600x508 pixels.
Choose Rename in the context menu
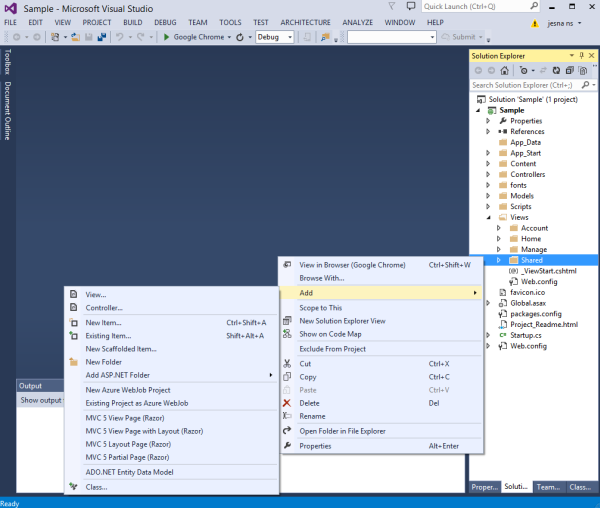pos(380,416)
